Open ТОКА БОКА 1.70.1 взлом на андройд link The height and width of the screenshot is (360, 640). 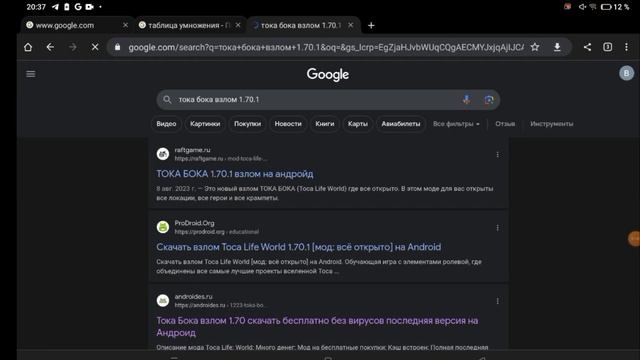coord(235,174)
